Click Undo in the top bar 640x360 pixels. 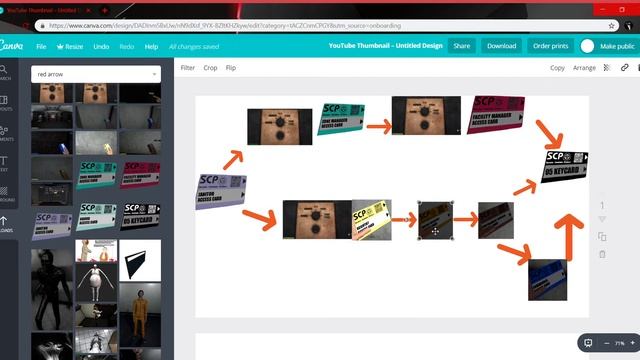[101, 47]
